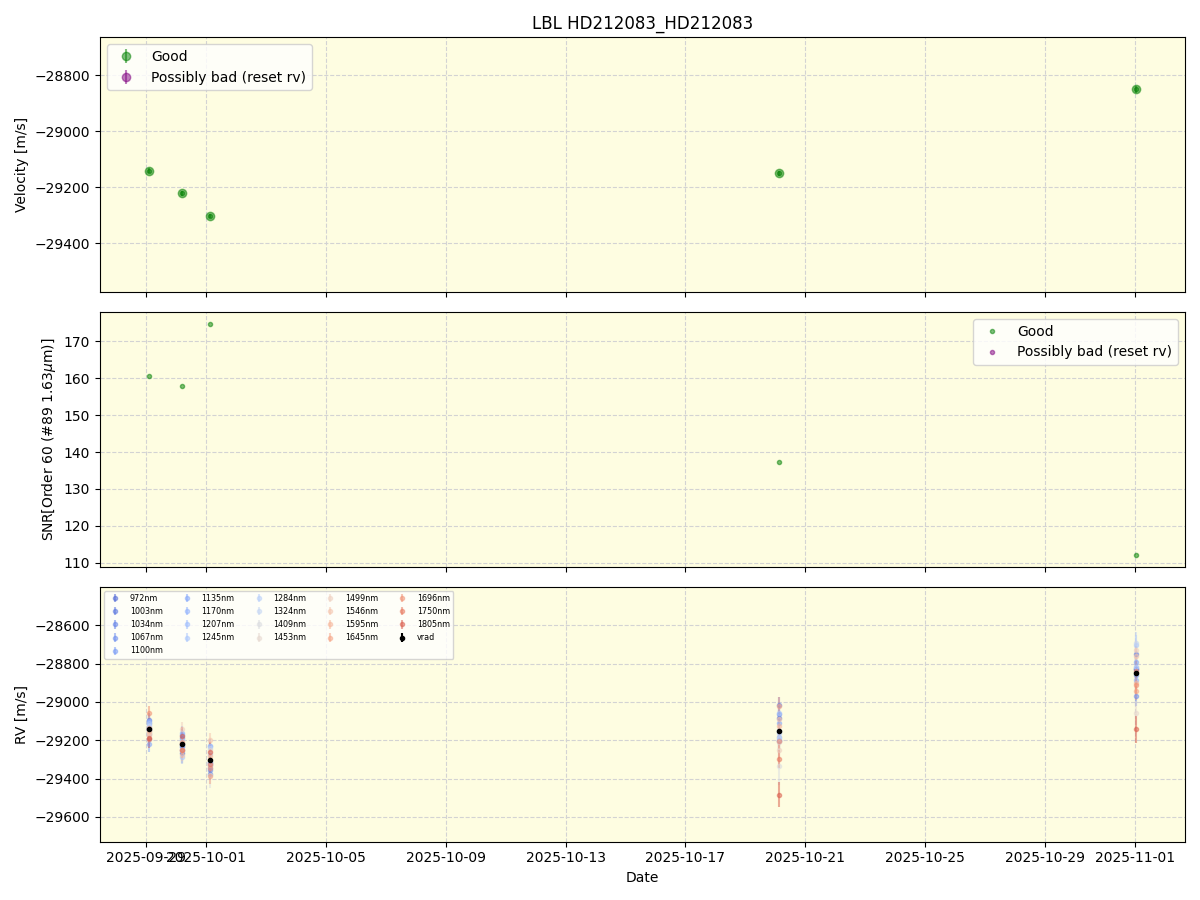Click the purple Possibly bad marker in SNR legend
Viewport: 1200px width, 900px height.
point(992,352)
